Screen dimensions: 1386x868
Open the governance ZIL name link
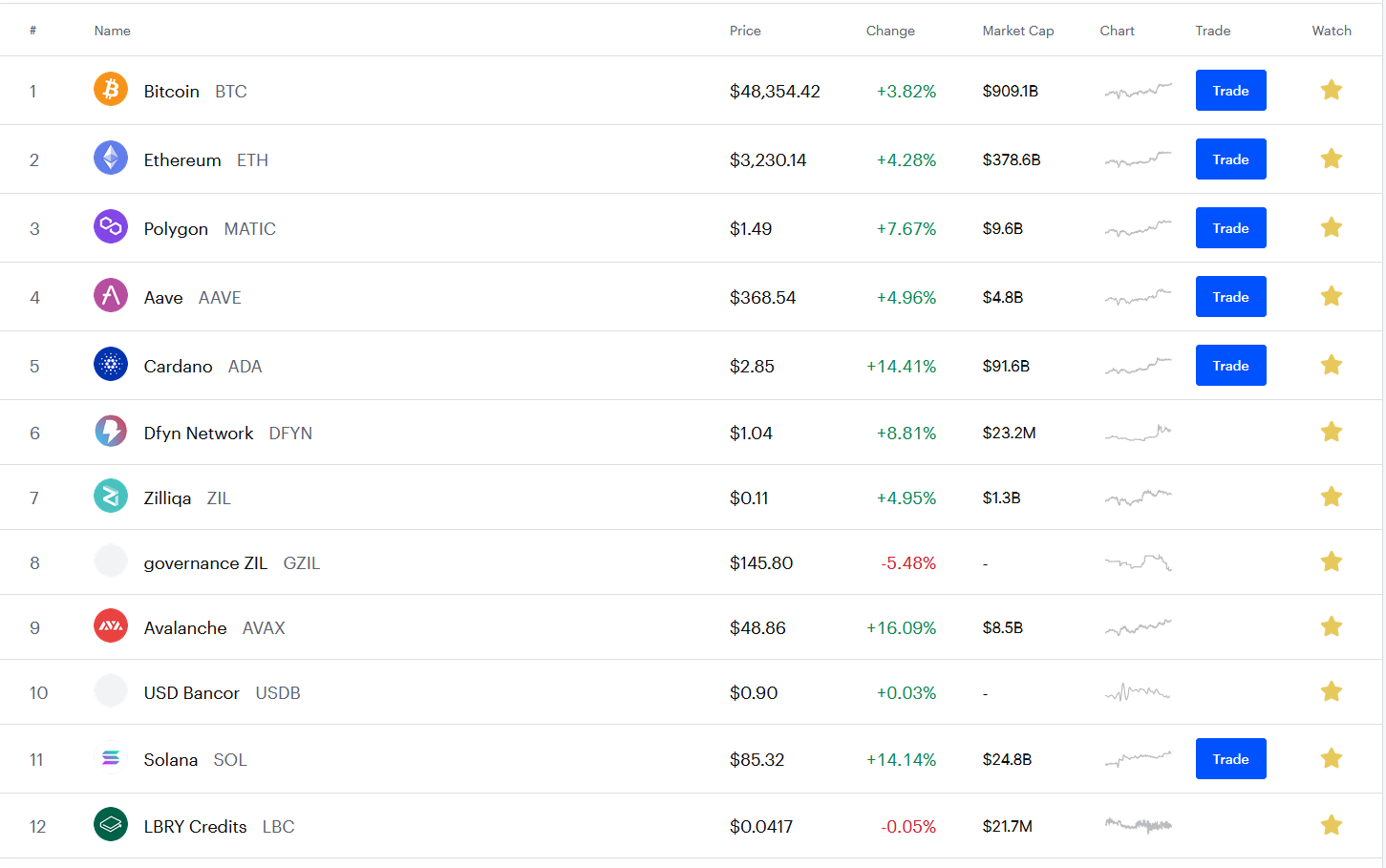click(x=205, y=563)
